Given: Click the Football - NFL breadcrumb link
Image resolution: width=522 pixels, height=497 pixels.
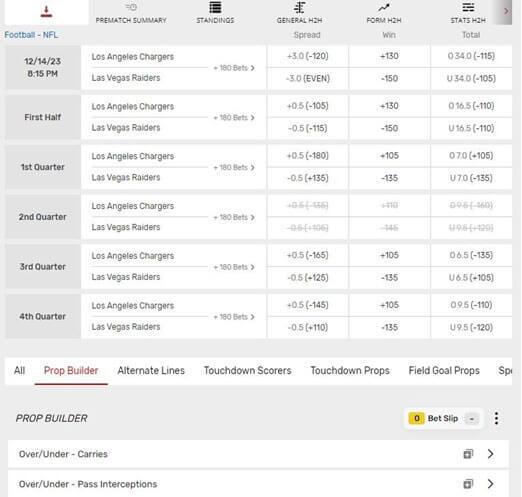Looking at the screenshot, I should coord(31,35).
